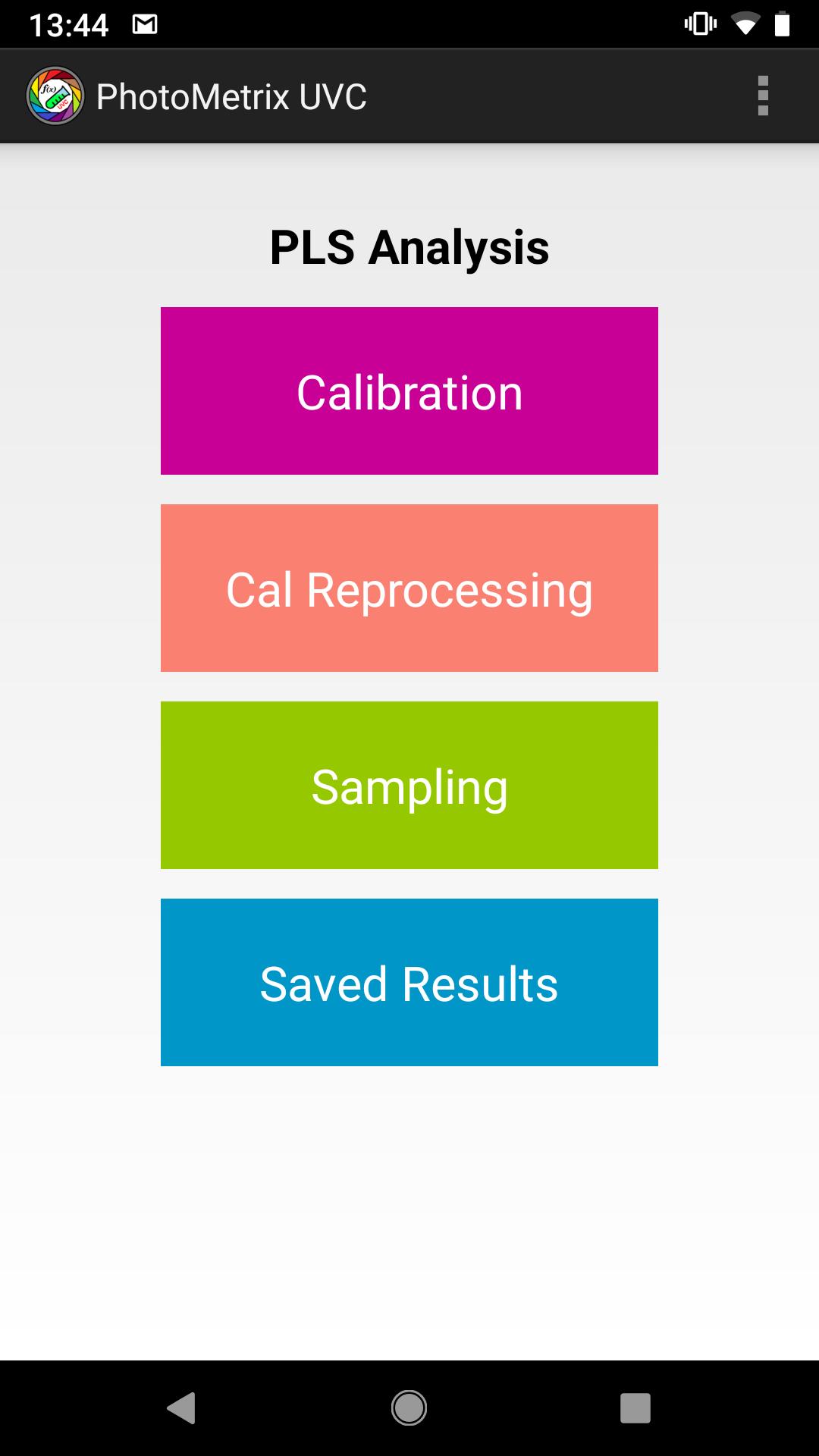Tap the 13:44 clock in status bar
The height and width of the screenshot is (1456, 819).
point(69,25)
